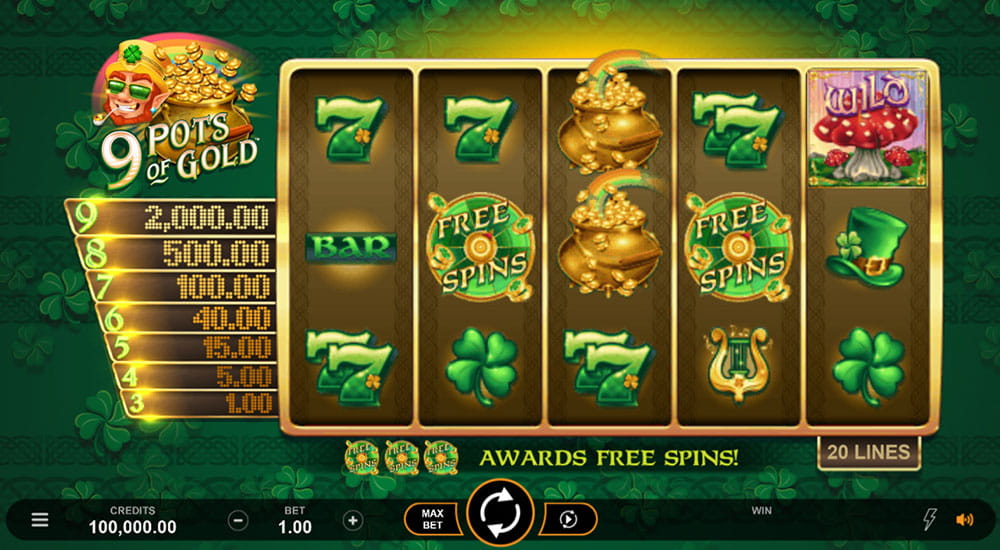Viewport: 1000px width, 550px height.
Task: Decrease bet with minus button
Action: pos(238,521)
